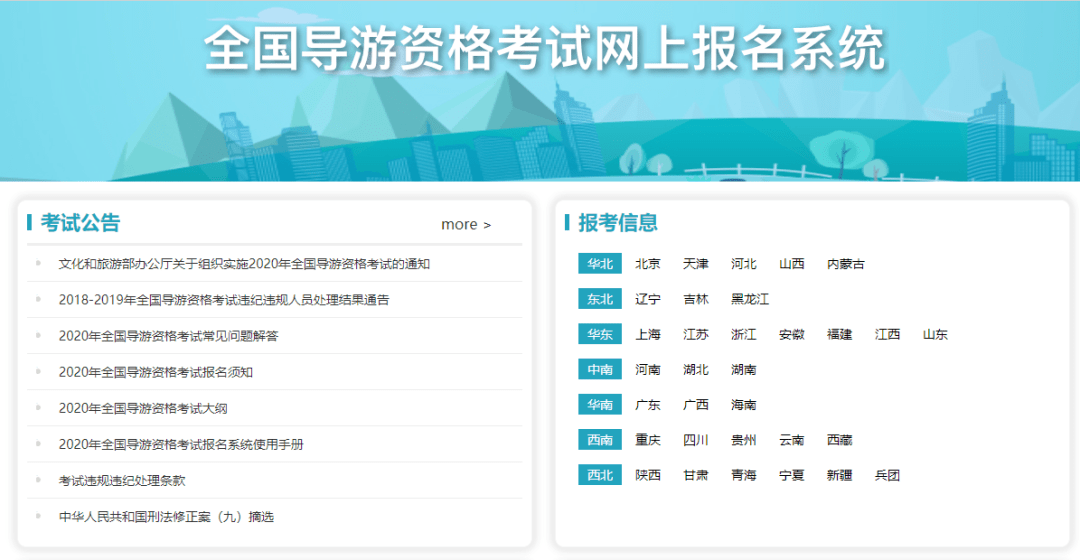1080x560 pixels.
Task: Choose 广西 province link
Action: (x=696, y=404)
